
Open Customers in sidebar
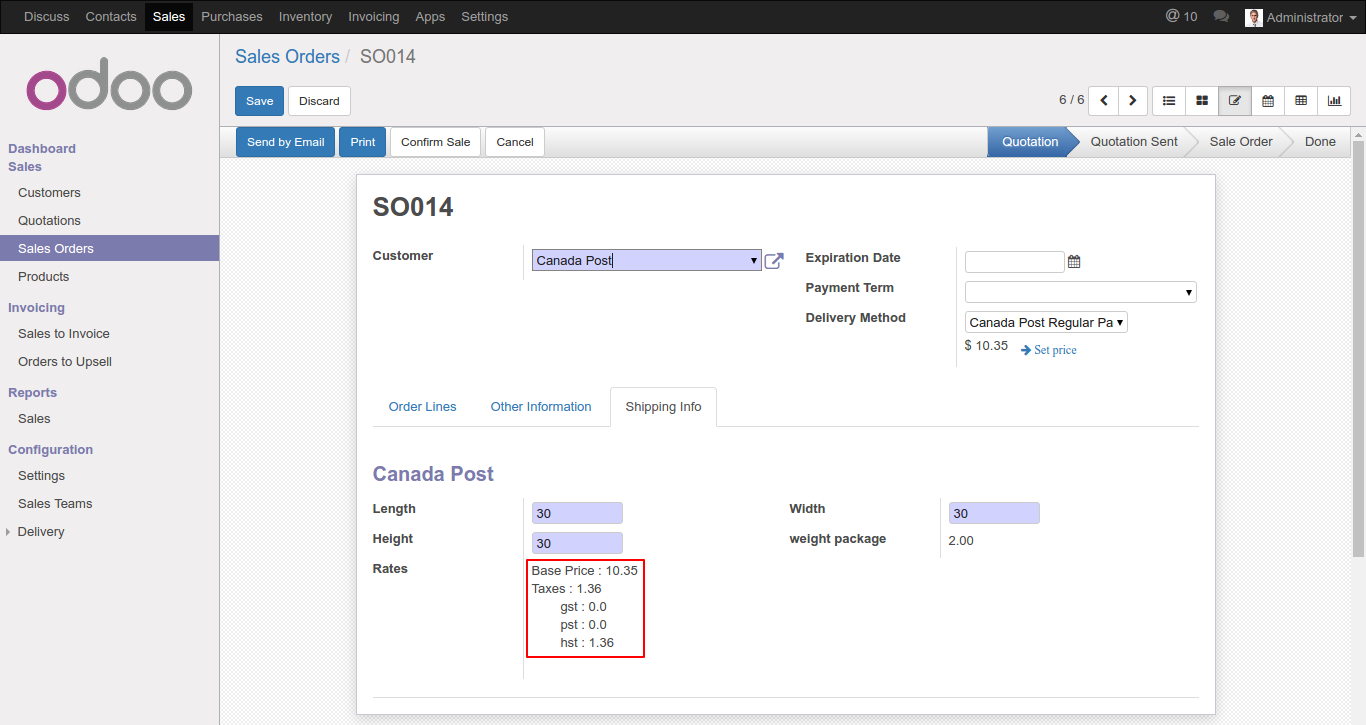(x=49, y=193)
